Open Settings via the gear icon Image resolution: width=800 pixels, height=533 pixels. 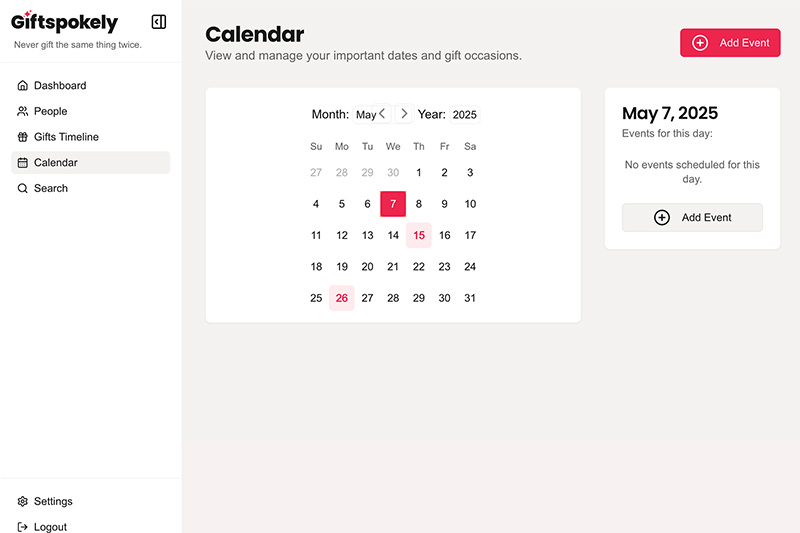22,501
